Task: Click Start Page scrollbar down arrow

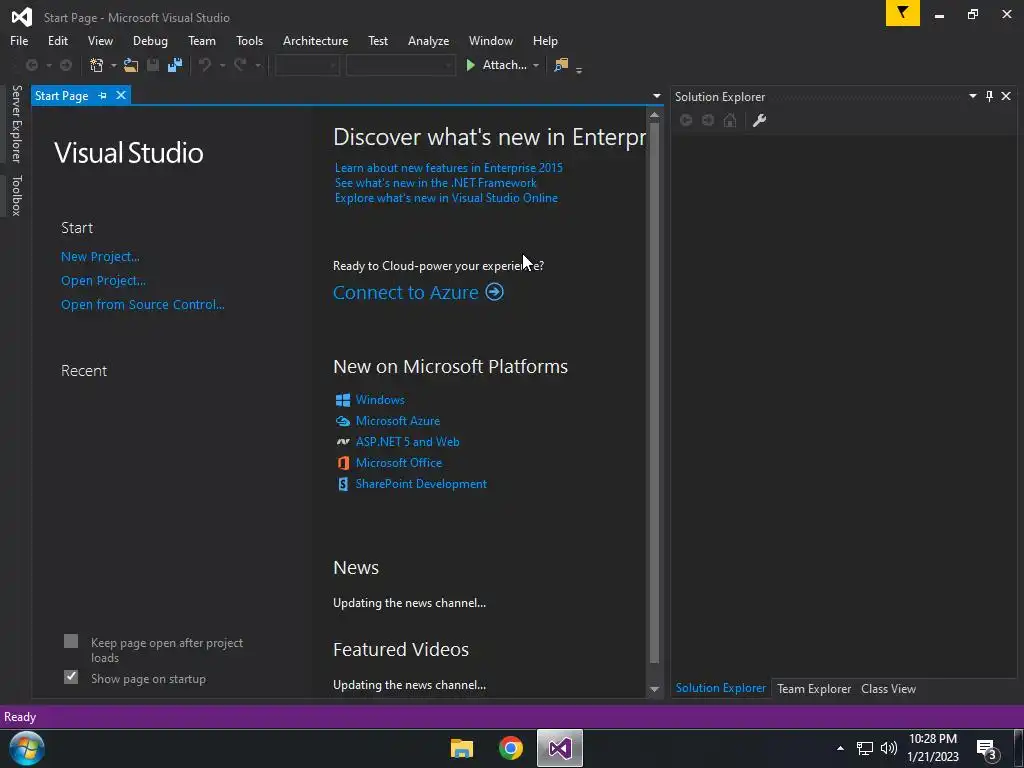Action: (x=654, y=689)
